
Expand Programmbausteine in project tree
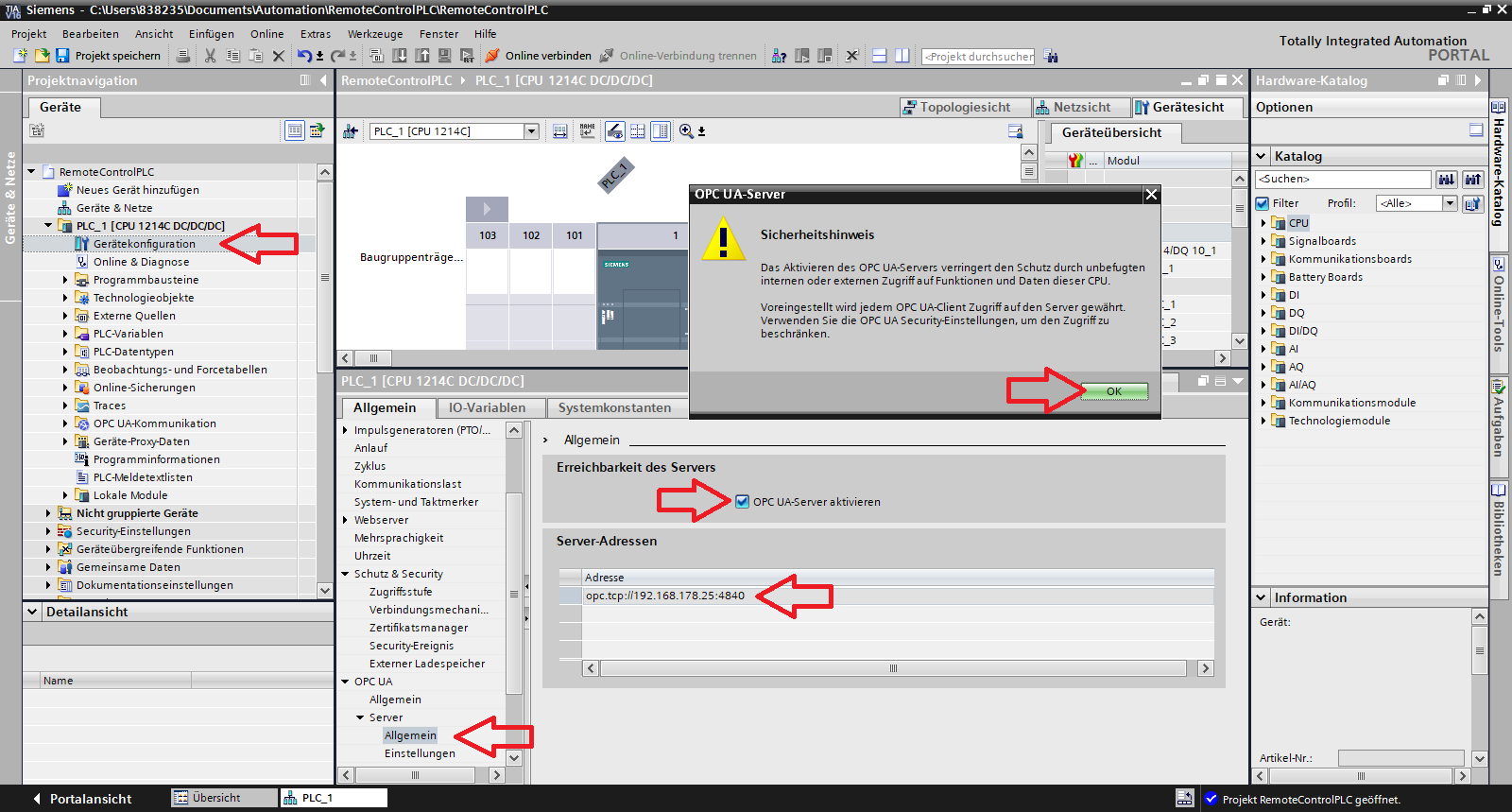(65, 280)
